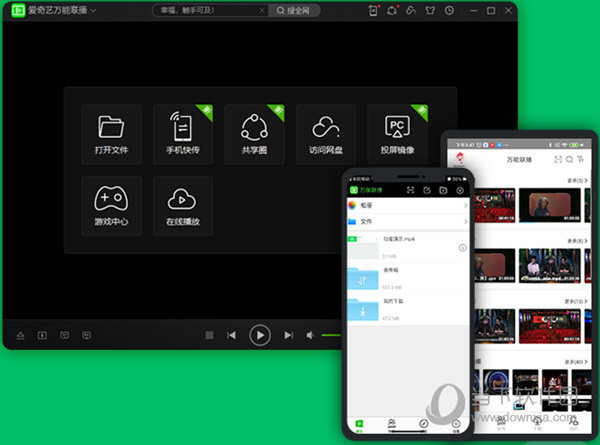The height and width of the screenshot is (445, 600).
Task: Set volume on the green volume slider
Action: point(331,335)
